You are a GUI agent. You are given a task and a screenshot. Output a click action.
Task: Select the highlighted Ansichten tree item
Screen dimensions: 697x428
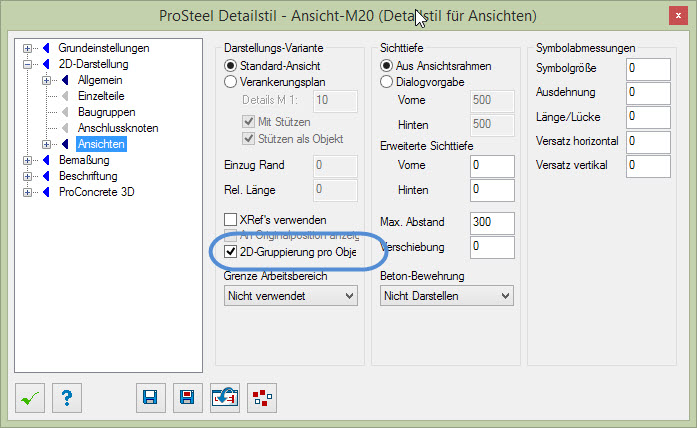[x=101, y=144]
